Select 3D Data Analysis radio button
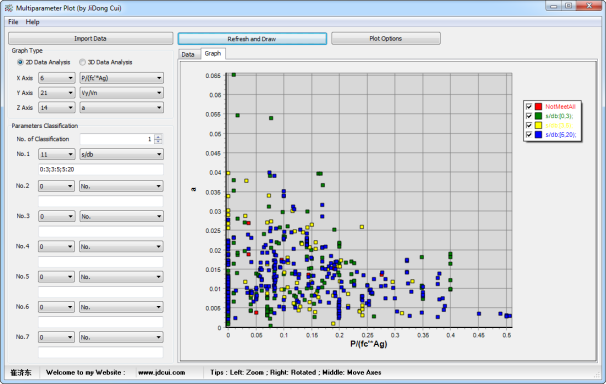 (x=106, y=62)
